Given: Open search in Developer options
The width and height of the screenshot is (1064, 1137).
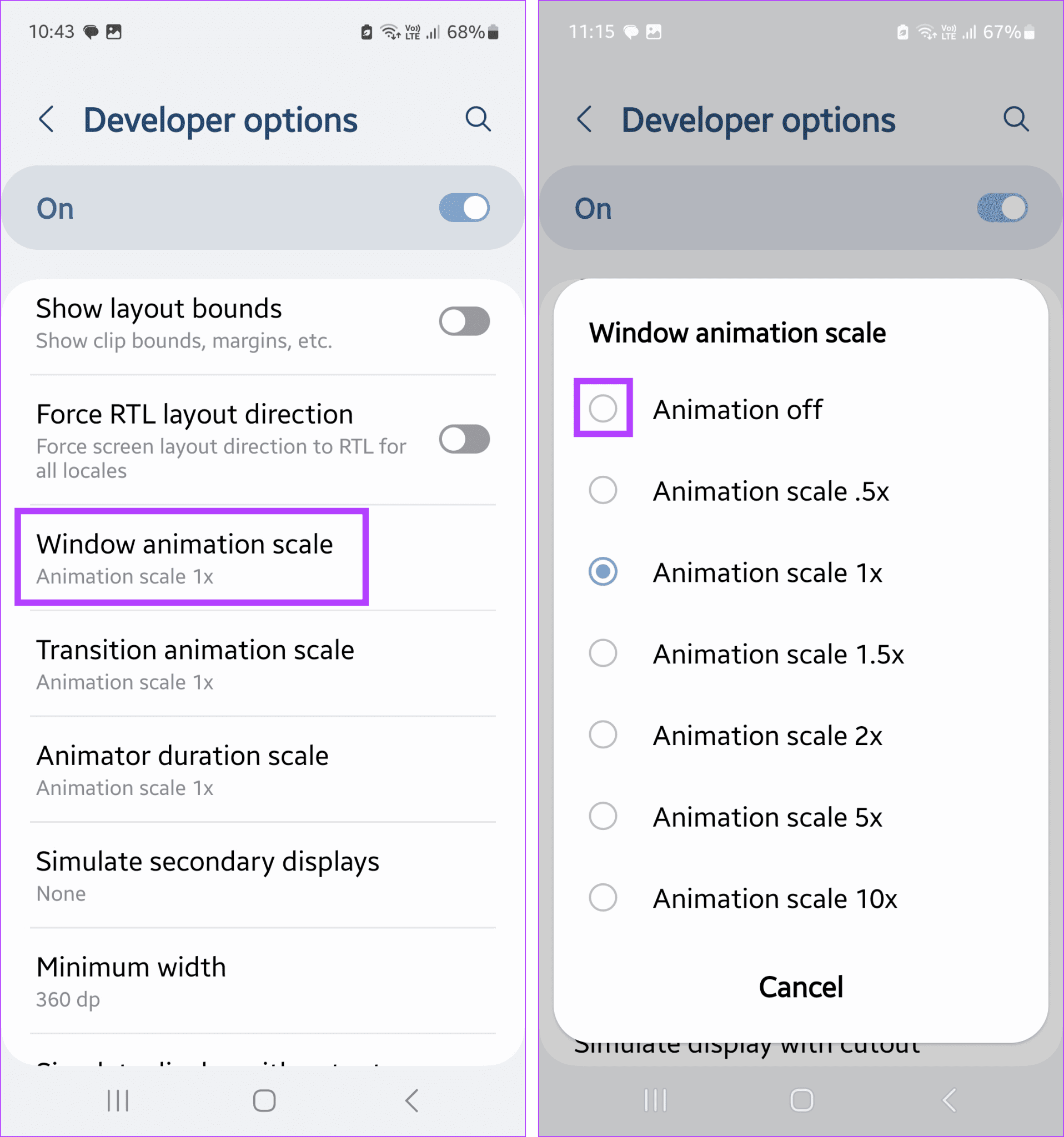Looking at the screenshot, I should (x=478, y=119).
